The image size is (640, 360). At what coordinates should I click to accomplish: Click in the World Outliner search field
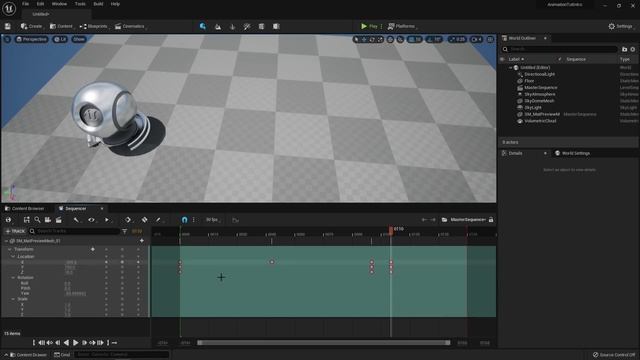pos(559,49)
